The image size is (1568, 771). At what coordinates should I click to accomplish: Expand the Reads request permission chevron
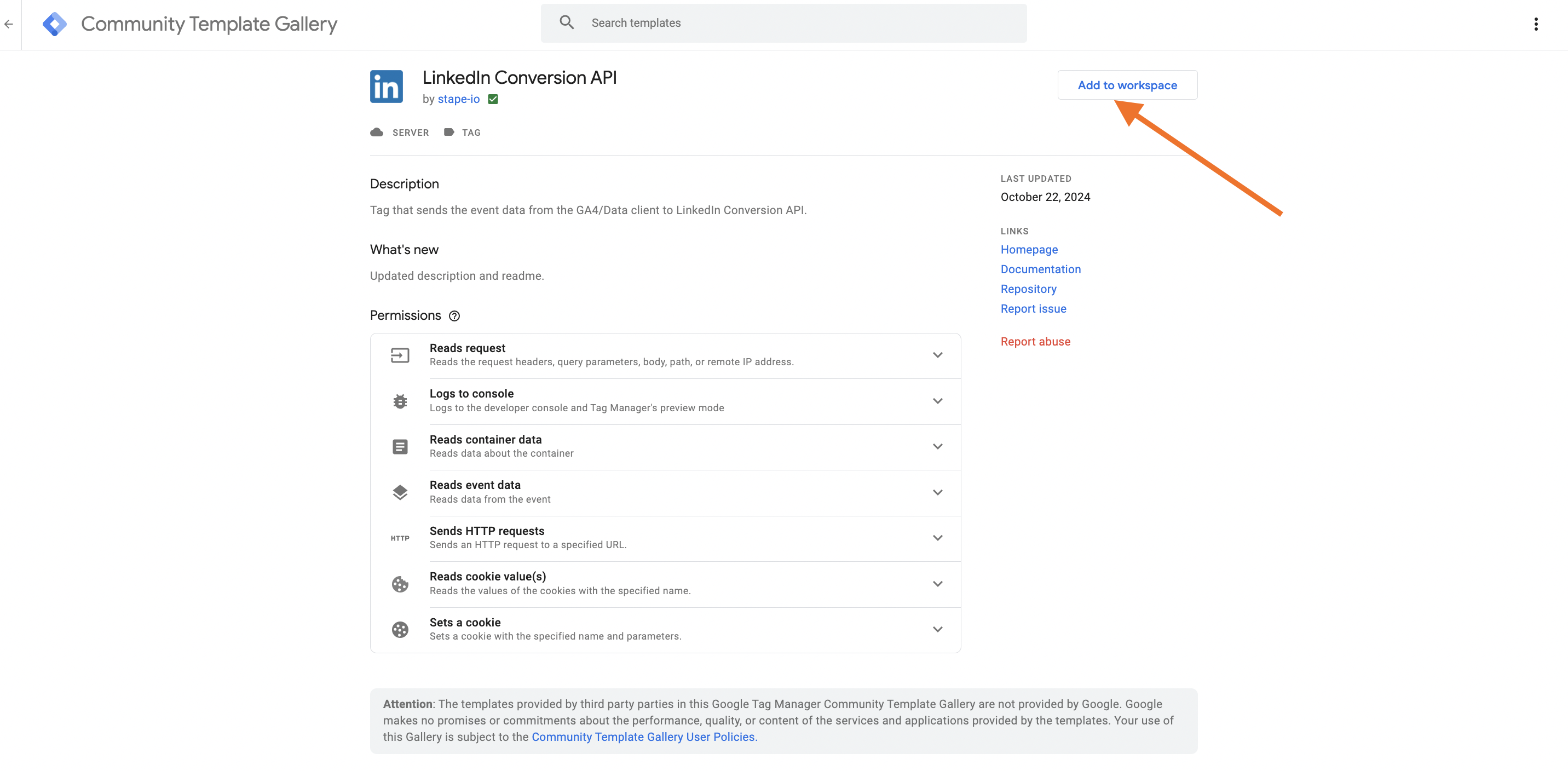coord(937,355)
